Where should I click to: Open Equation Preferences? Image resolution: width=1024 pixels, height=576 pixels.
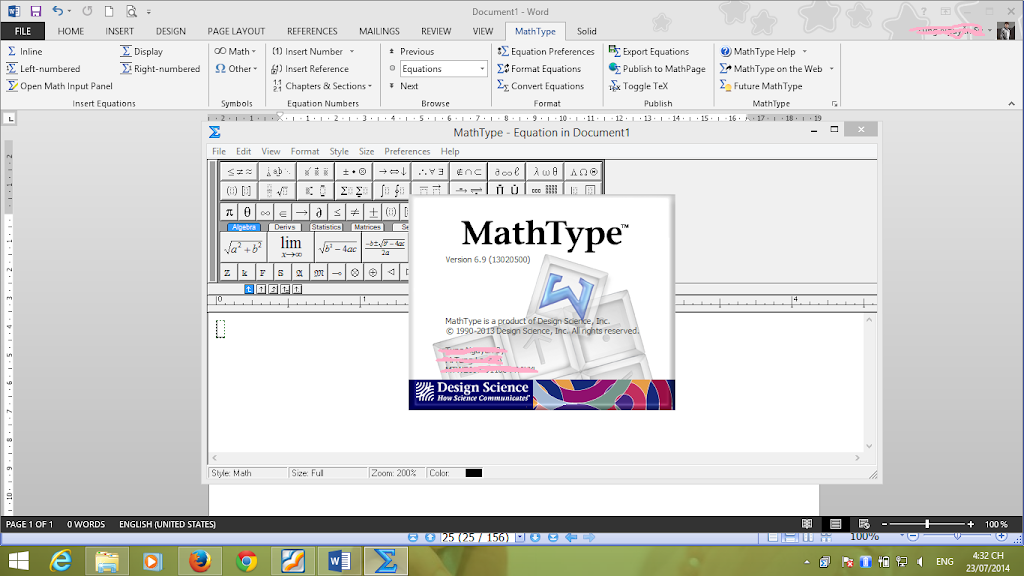click(546, 52)
